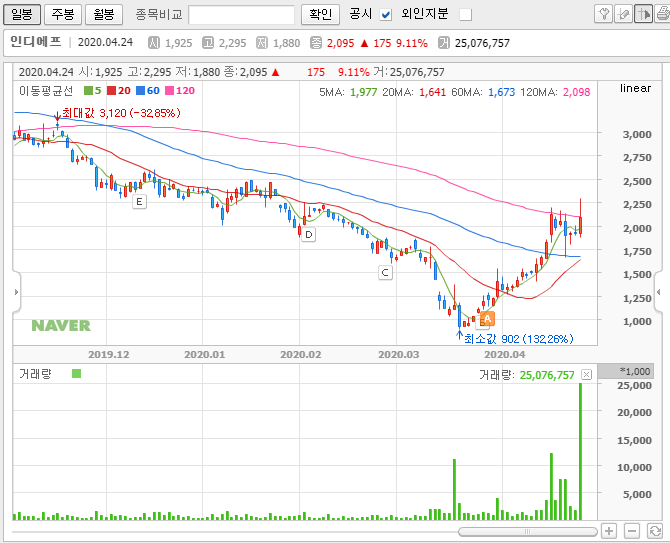Open disclosure marker C on chart
670x543 pixels.
pyautogui.click(x=385, y=272)
